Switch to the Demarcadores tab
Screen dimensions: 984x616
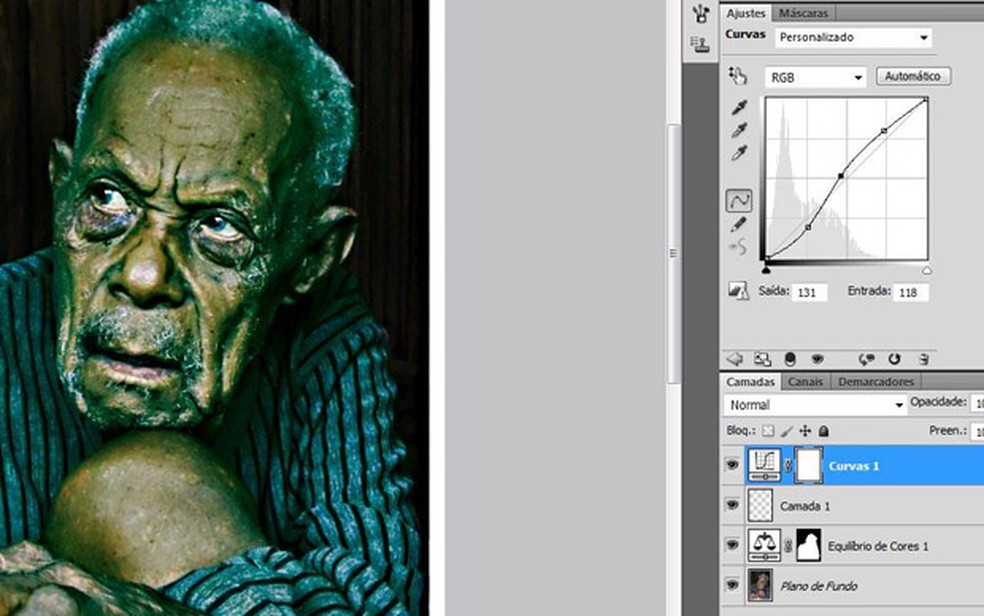[x=876, y=381]
